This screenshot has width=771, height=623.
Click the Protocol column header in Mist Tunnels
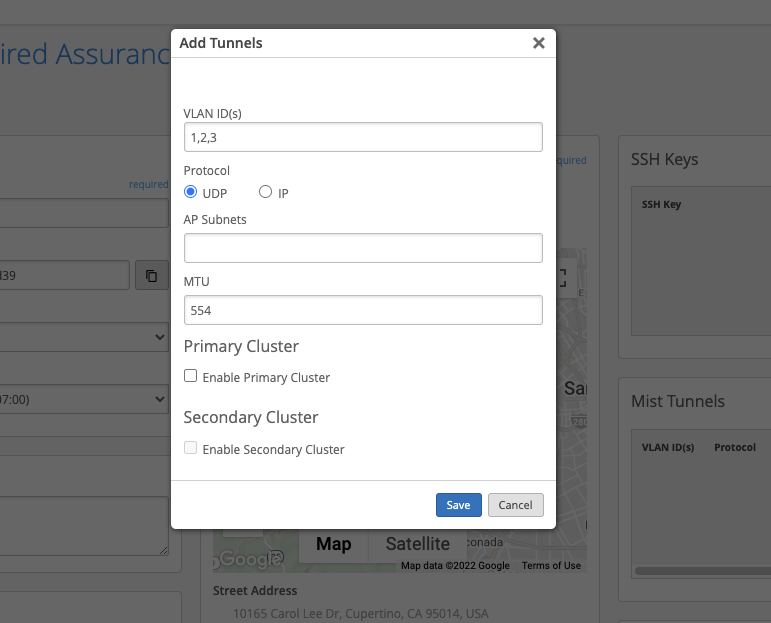click(734, 447)
